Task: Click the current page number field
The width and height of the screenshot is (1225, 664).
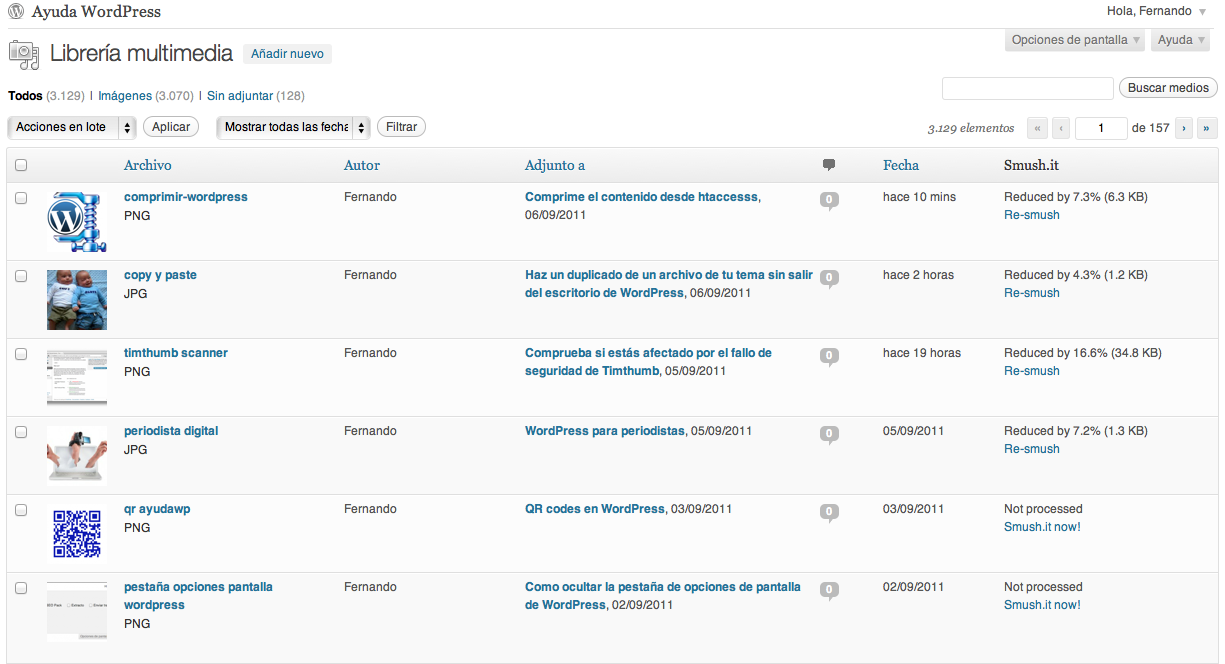Action: (x=1101, y=128)
